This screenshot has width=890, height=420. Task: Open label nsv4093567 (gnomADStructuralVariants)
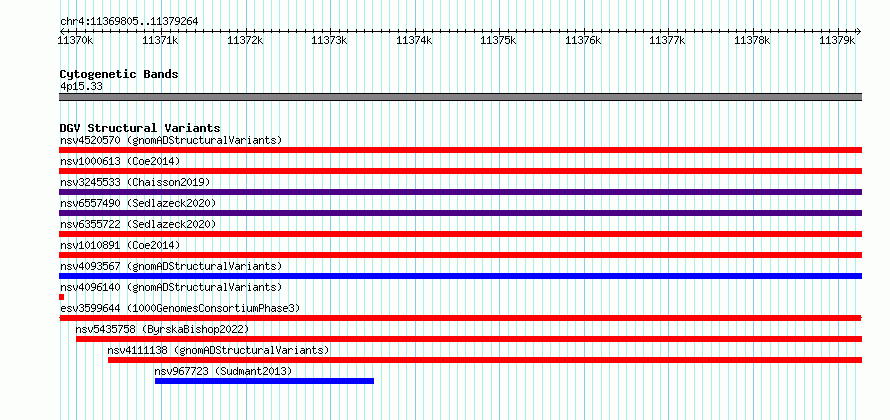tap(171, 266)
